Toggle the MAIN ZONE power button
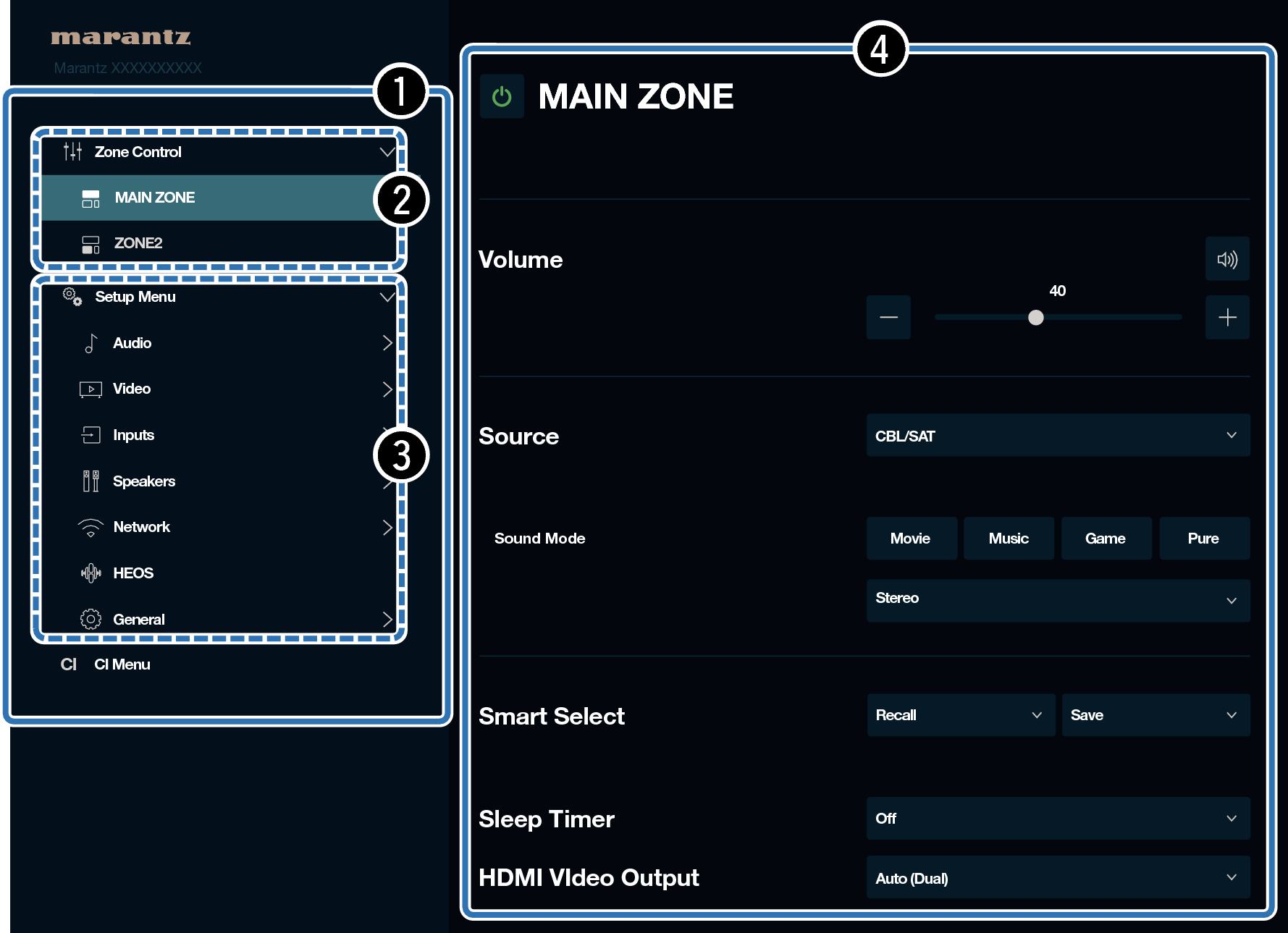This screenshot has width=1288, height=933. pyautogui.click(x=502, y=96)
